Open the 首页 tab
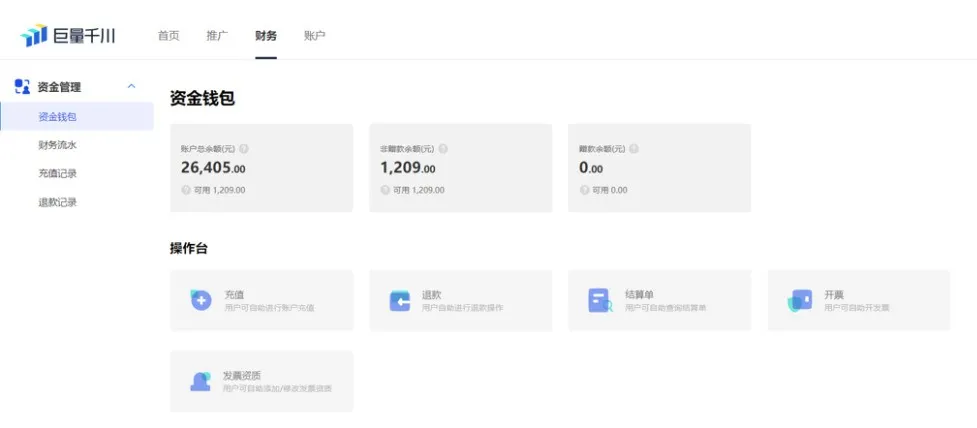977x428 pixels. [168, 36]
